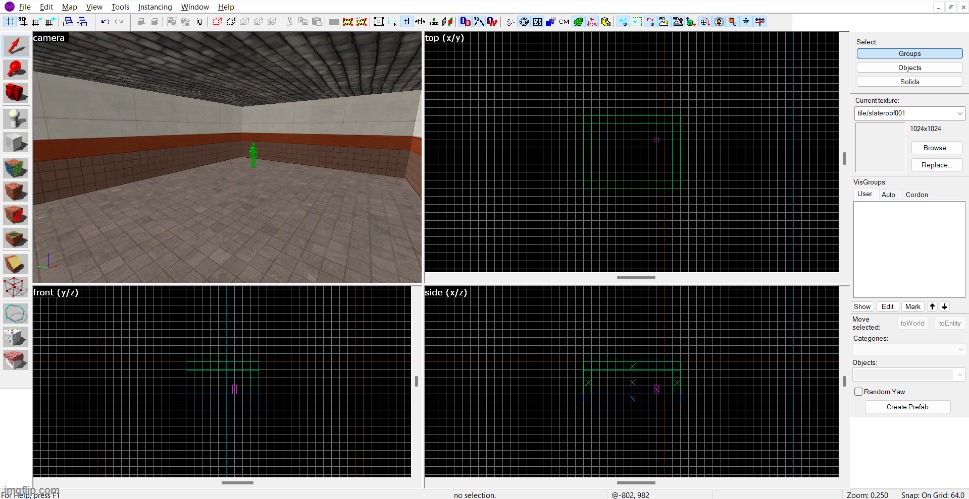This screenshot has width=969, height=499.
Task: Open the Instancing menu
Action: click(153, 7)
